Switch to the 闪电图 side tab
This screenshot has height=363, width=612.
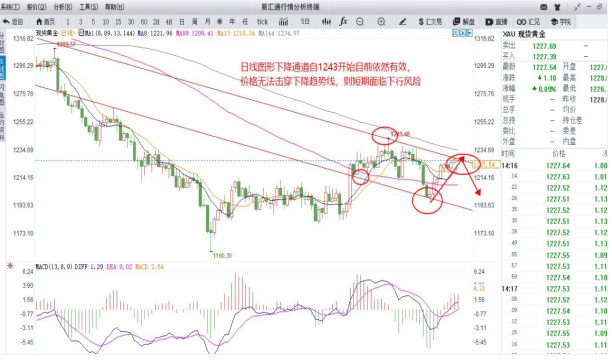2,95
